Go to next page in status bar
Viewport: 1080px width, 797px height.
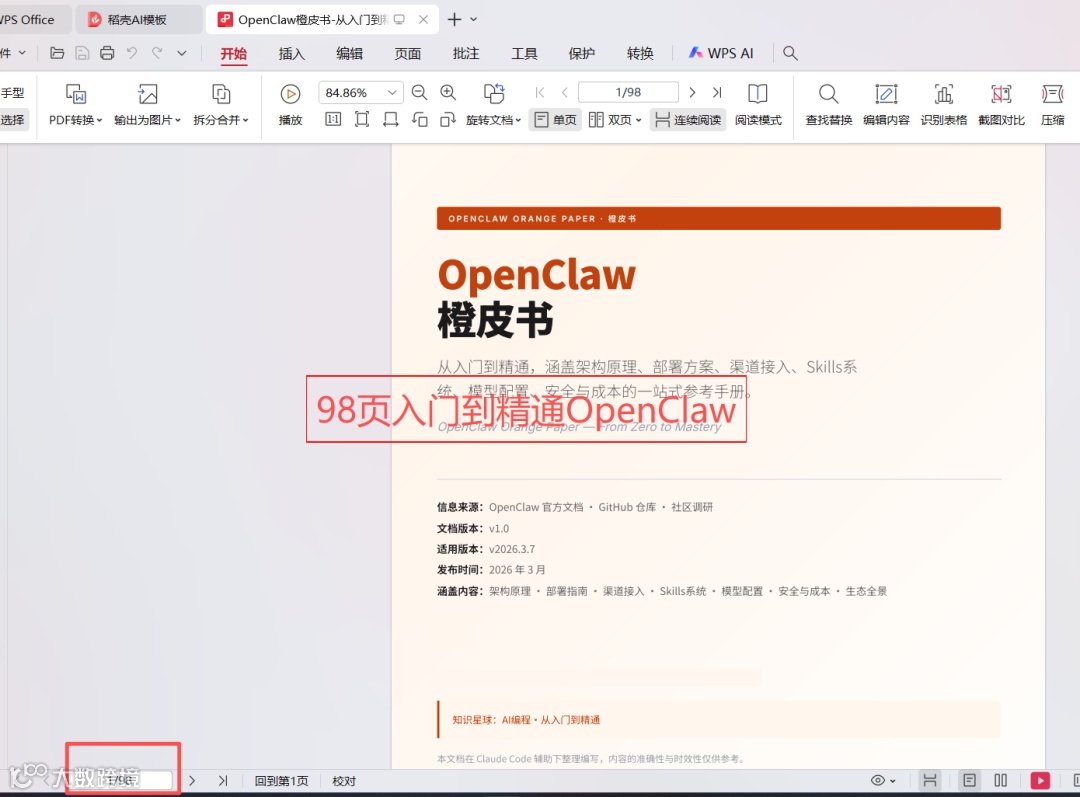[192, 780]
